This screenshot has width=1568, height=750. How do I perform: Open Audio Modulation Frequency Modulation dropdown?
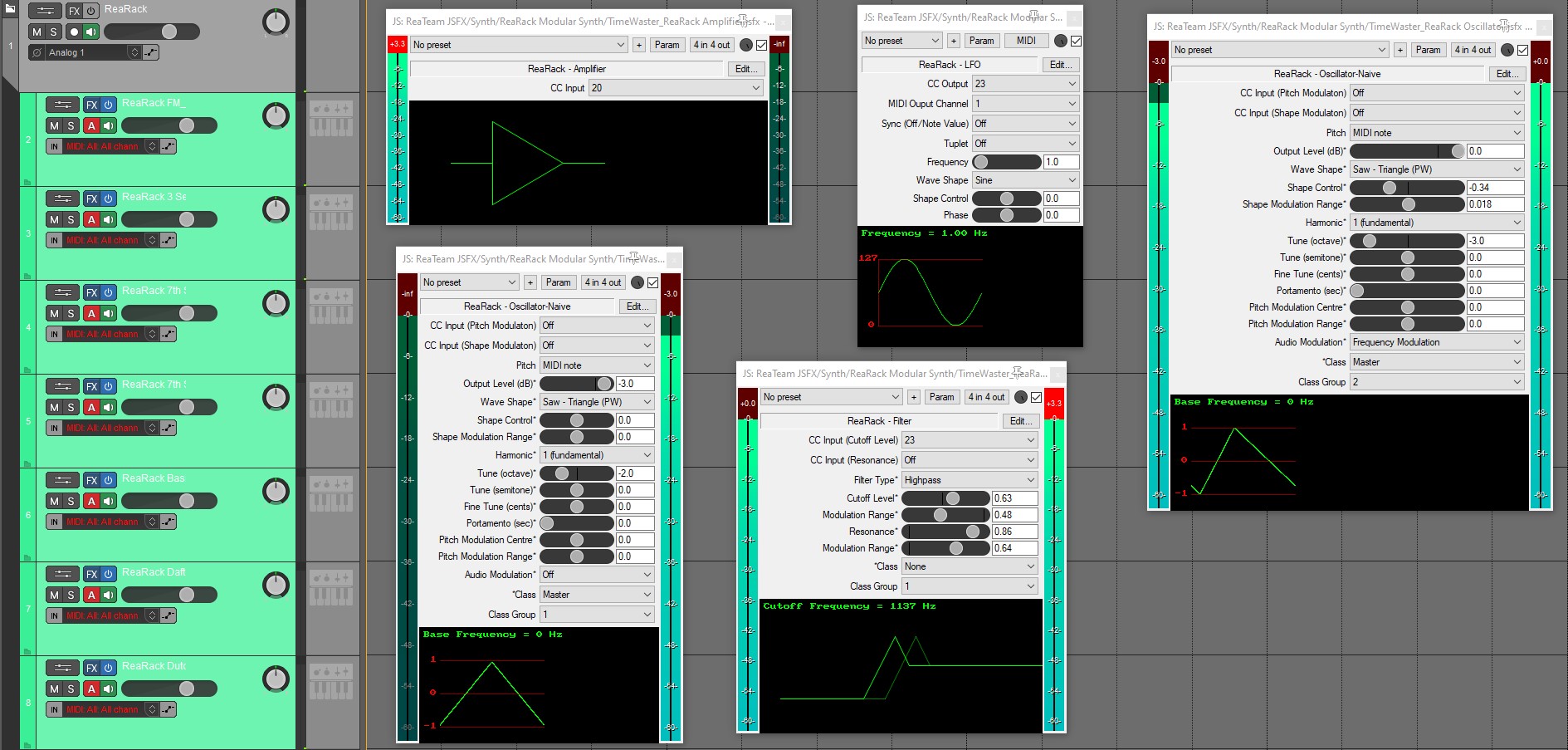[x=1437, y=342]
